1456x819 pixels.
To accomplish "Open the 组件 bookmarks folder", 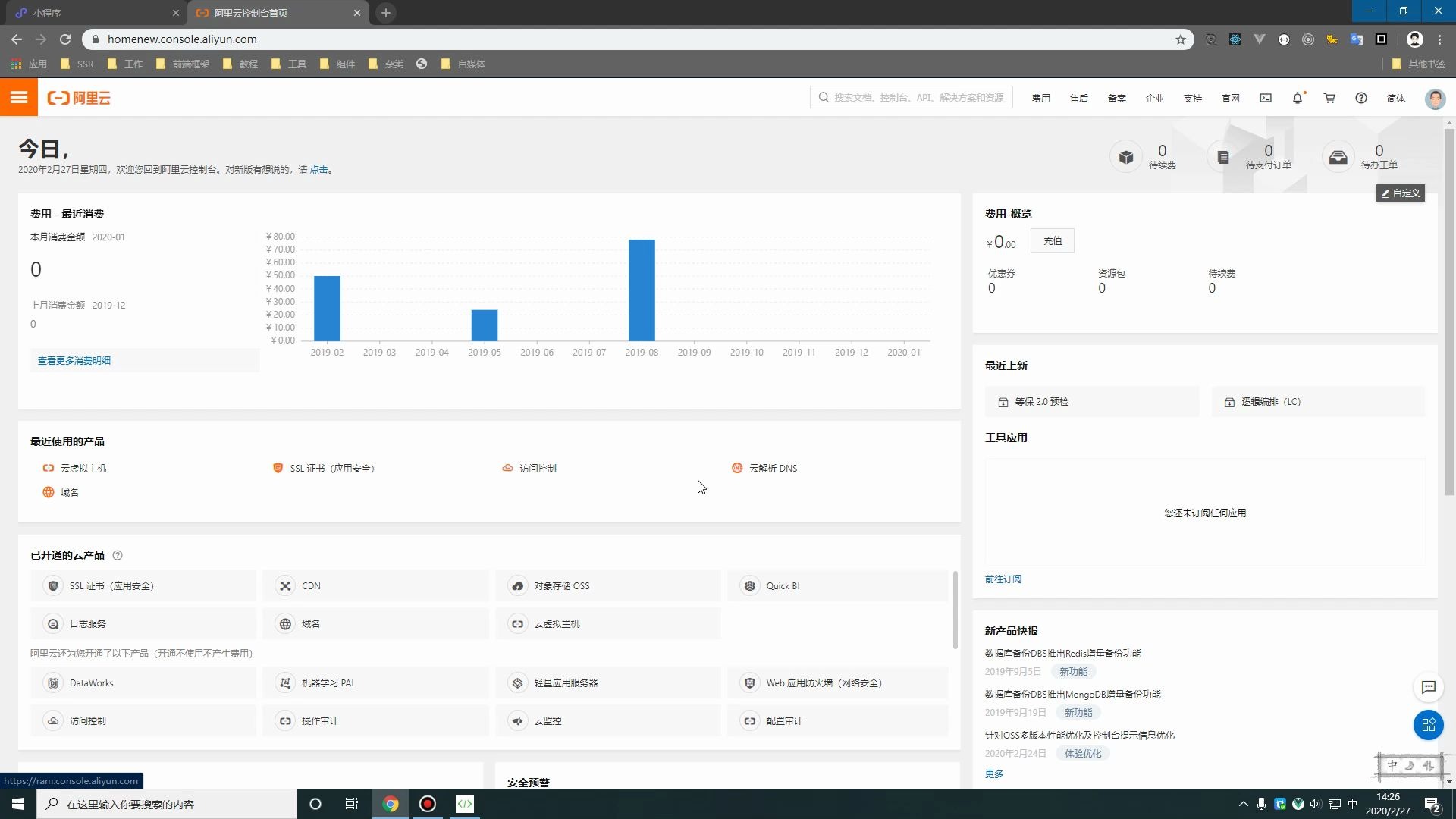I will [337, 64].
